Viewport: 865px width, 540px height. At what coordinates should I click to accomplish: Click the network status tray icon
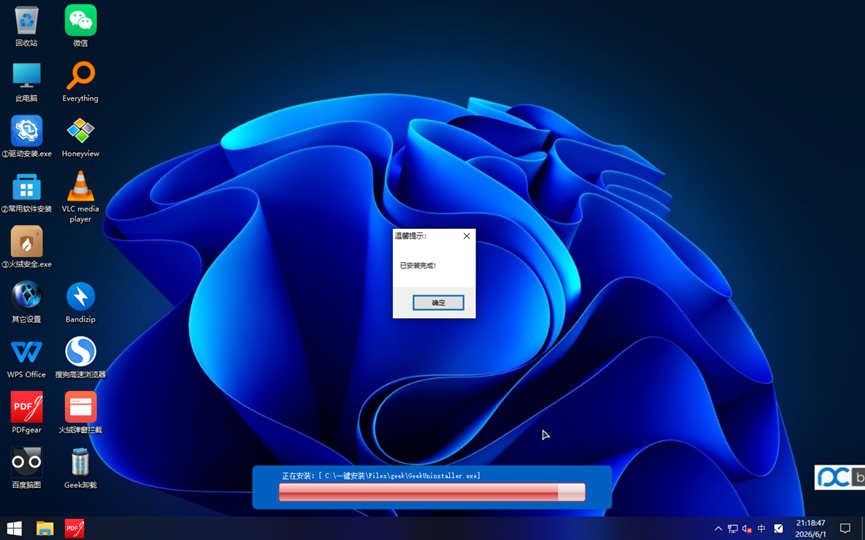tap(733, 528)
